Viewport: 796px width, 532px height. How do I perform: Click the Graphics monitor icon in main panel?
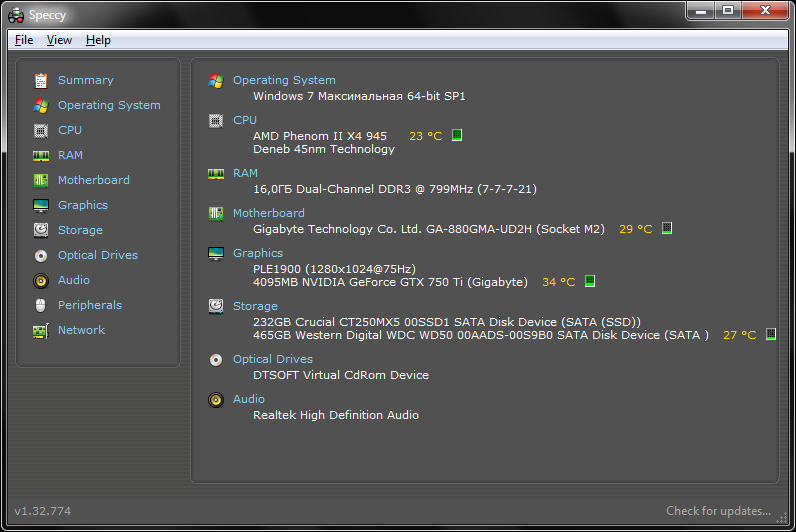tap(216, 253)
